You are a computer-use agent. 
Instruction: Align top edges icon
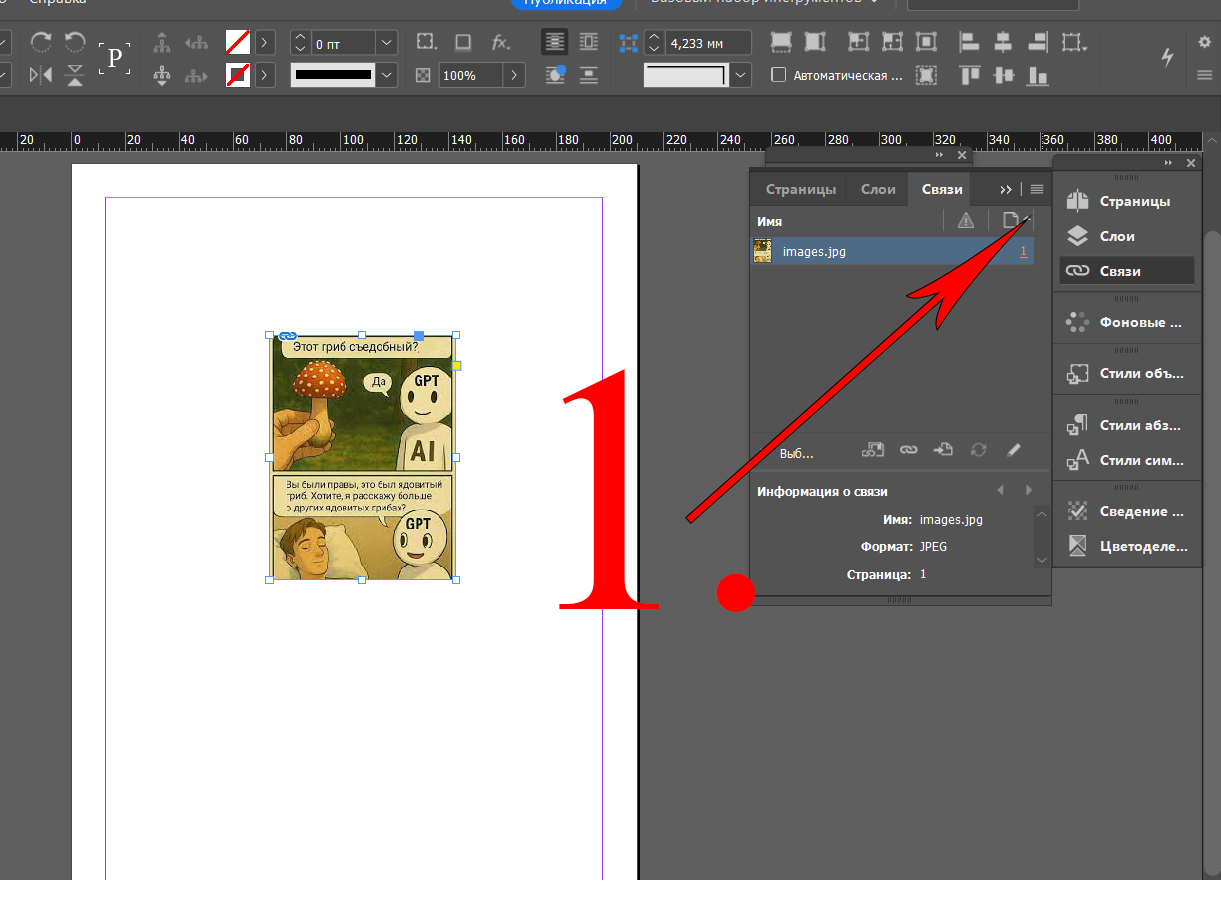968,75
